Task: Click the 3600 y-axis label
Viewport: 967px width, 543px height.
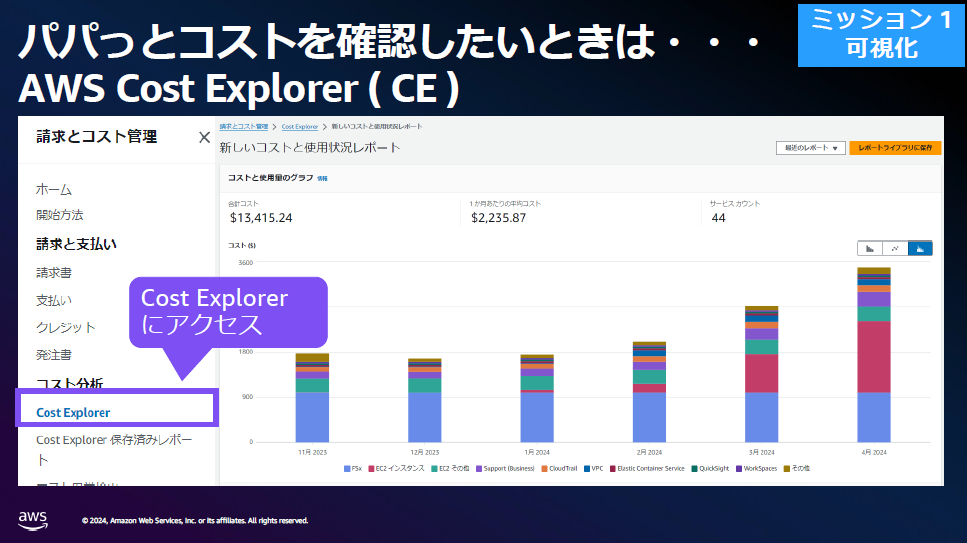Action: click(245, 263)
